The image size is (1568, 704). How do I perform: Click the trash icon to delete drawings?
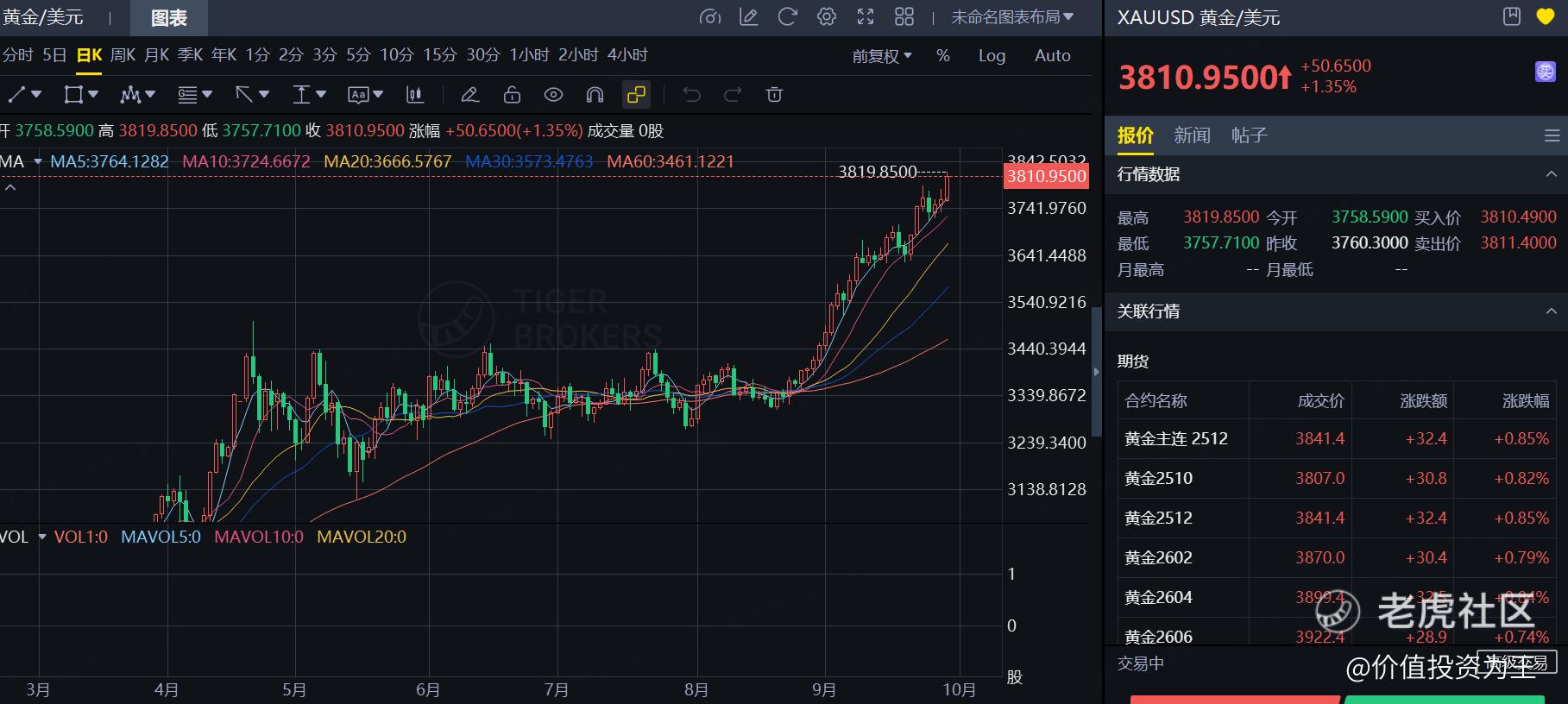(x=774, y=95)
